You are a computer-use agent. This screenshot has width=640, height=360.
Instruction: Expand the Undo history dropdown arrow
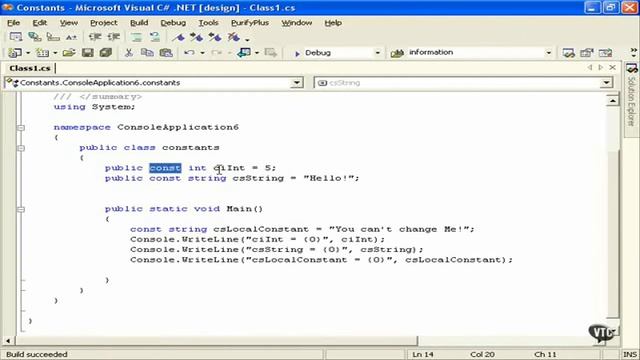(x=202, y=53)
